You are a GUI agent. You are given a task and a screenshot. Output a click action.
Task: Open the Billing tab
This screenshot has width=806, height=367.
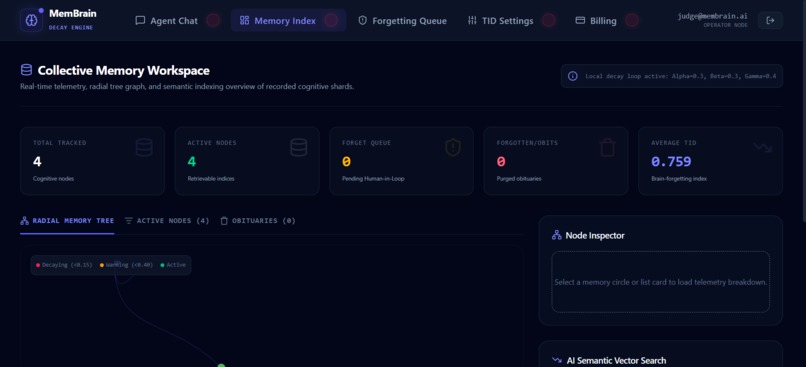tap(596, 21)
